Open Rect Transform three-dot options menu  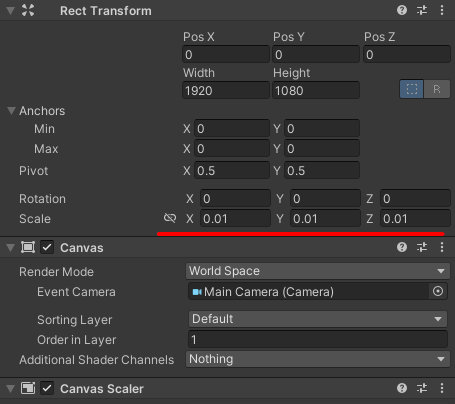coord(442,10)
